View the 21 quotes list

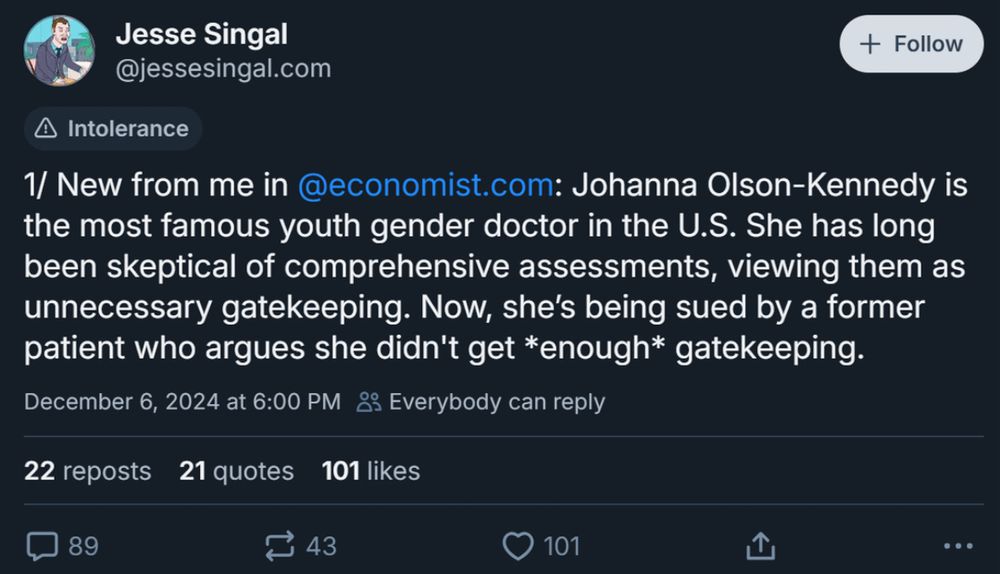pyautogui.click(x=236, y=471)
